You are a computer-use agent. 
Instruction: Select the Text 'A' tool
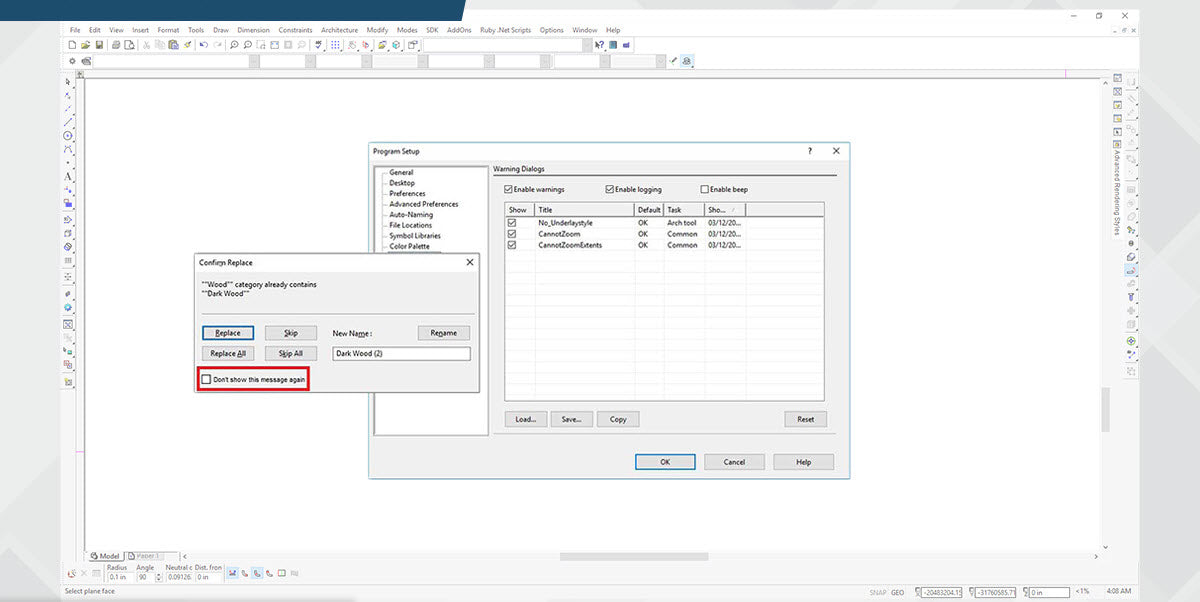[68, 176]
